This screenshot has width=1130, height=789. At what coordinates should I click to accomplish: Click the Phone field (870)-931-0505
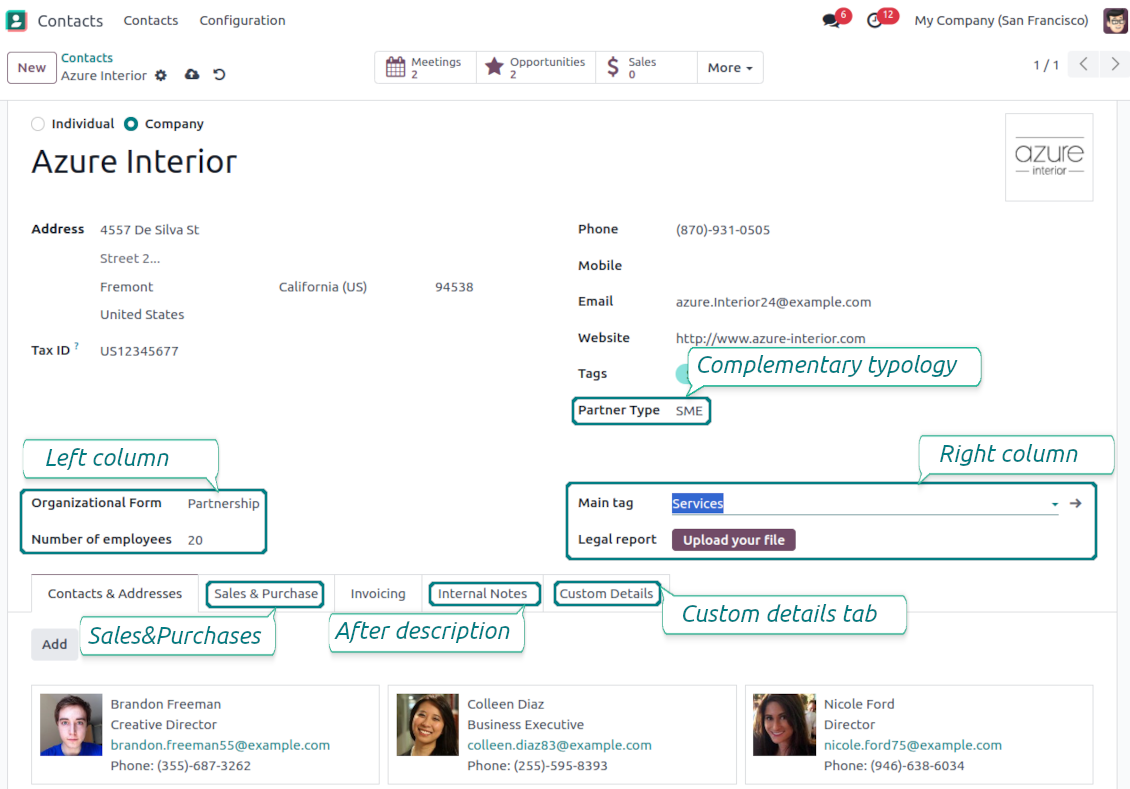[x=723, y=230]
